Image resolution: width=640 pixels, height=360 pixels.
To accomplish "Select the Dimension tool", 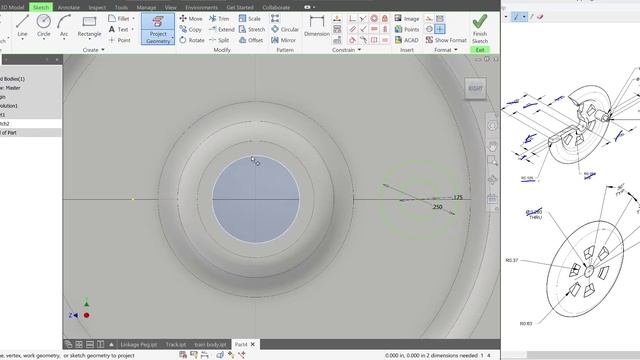I will [317, 26].
